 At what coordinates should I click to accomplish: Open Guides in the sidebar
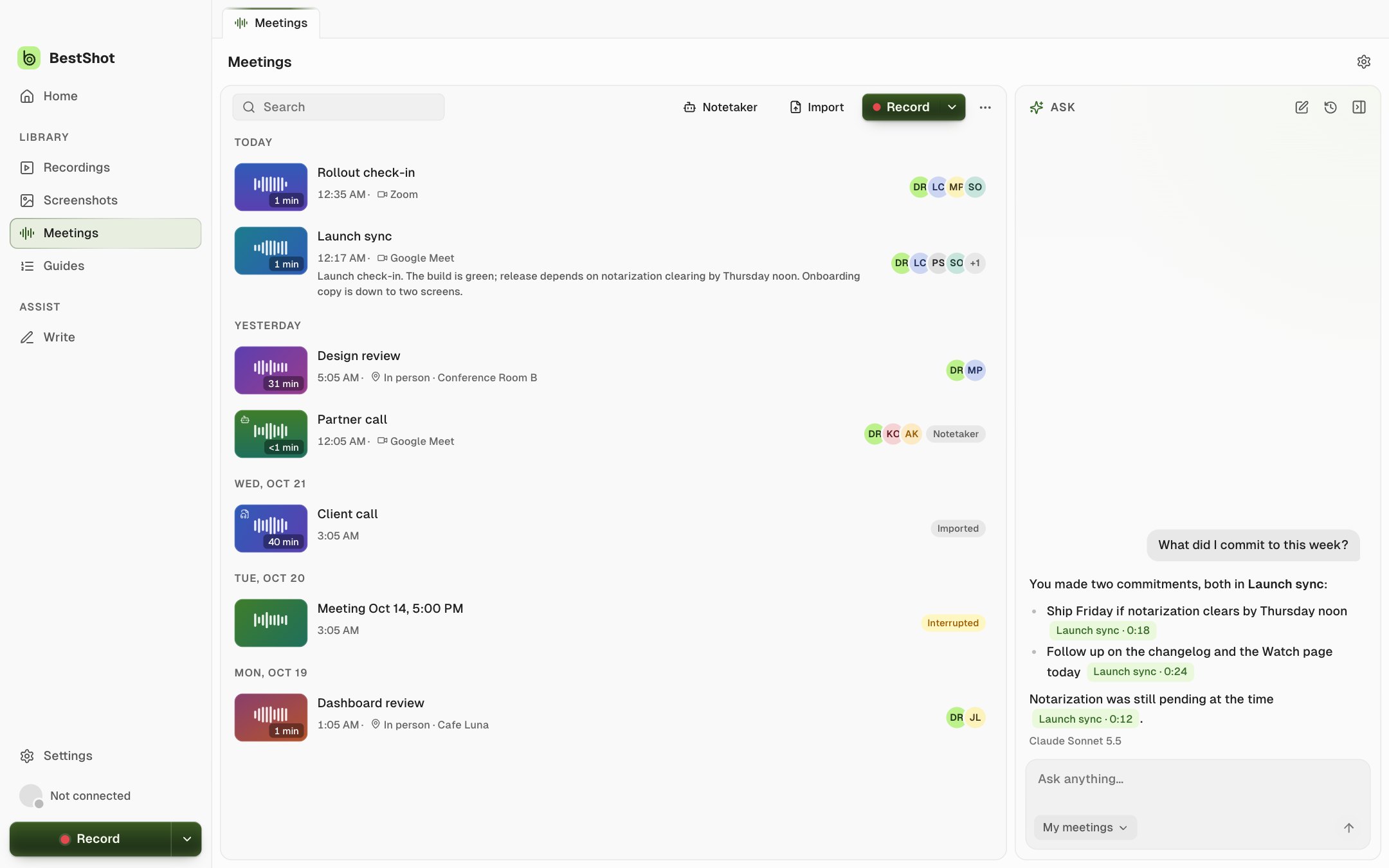[x=105, y=266]
